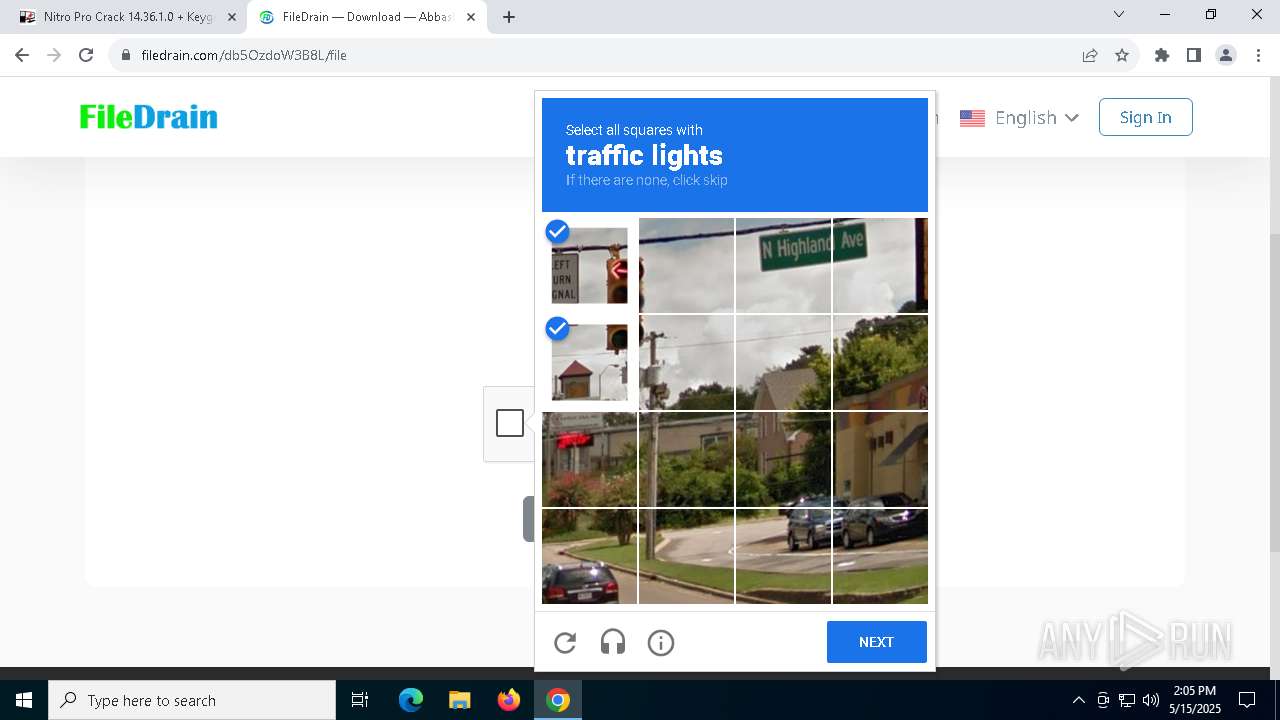Click the address bar URL
The width and height of the screenshot is (1280, 720).
coord(244,55)
